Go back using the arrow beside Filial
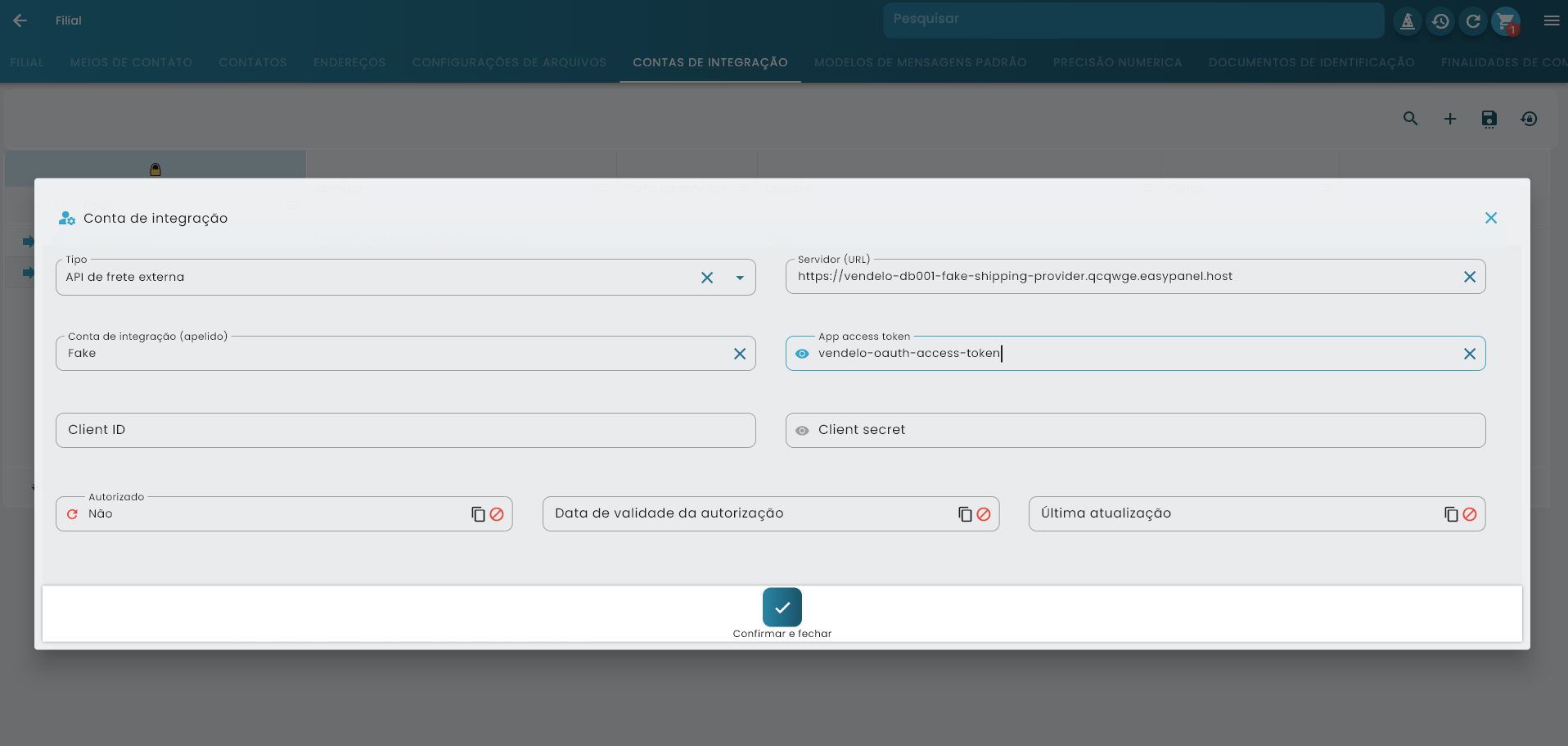Image resolution: width=1568 pixels, height=746 pixels. coord(20,20)
